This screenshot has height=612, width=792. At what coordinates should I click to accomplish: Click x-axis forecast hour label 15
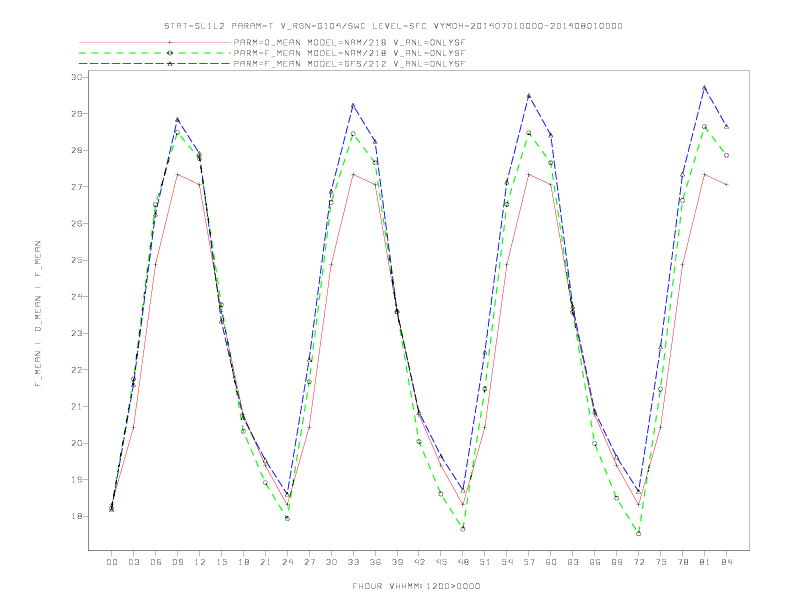pyautogui.click(x=221, y=562)
